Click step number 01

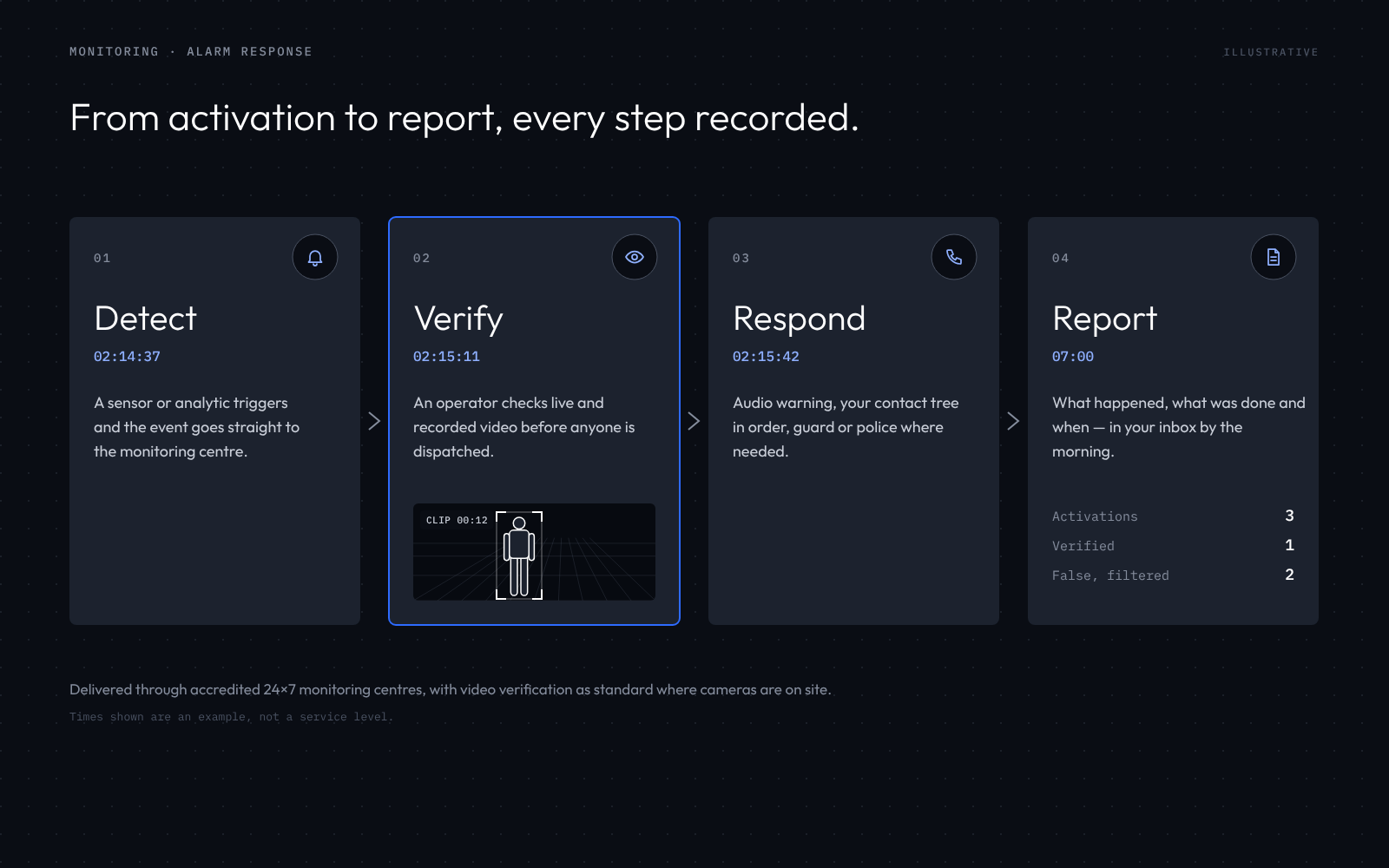pos(102,258)
